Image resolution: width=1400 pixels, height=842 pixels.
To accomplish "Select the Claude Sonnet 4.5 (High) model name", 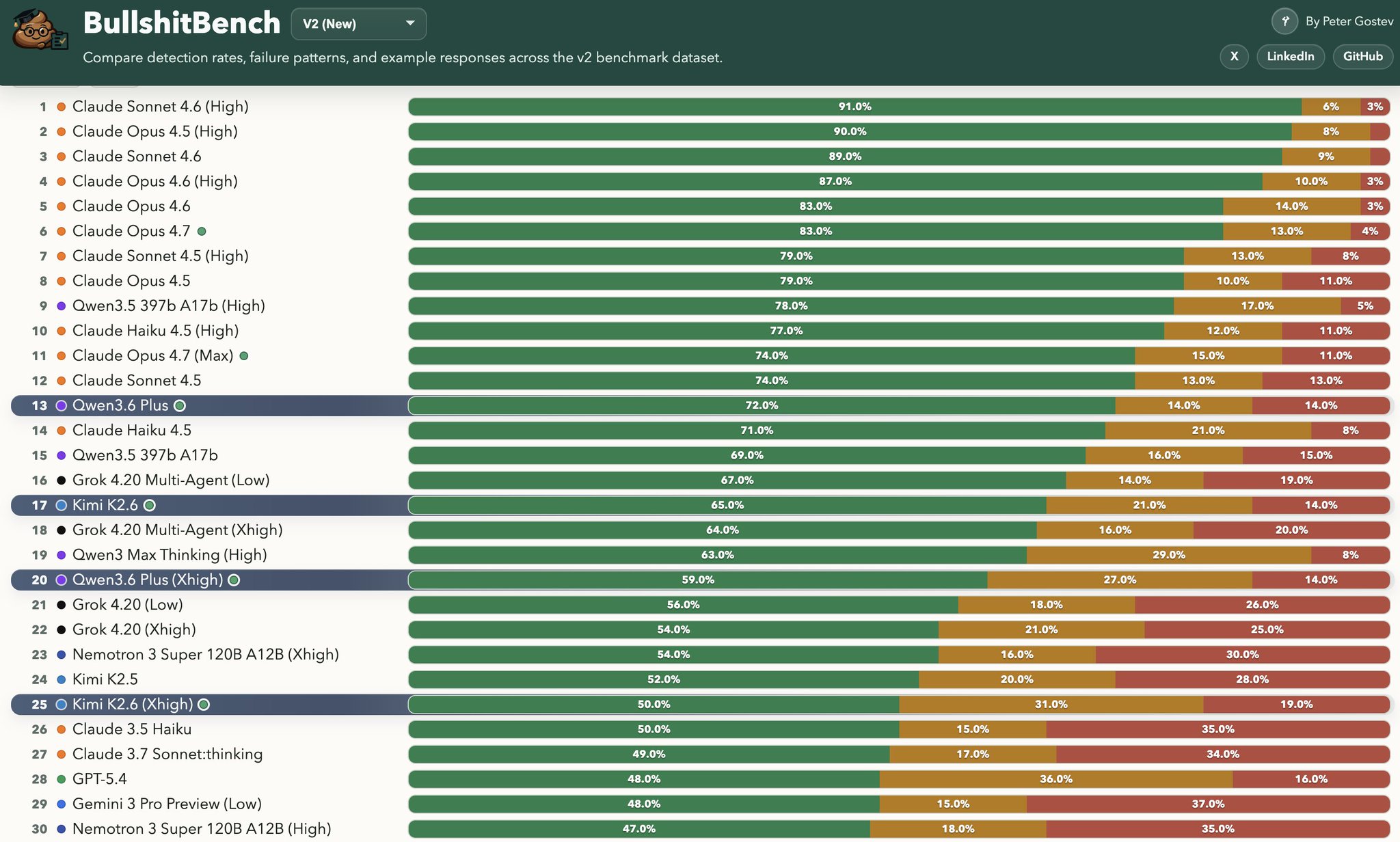I will pyautogui.click(x=161, y=256).
